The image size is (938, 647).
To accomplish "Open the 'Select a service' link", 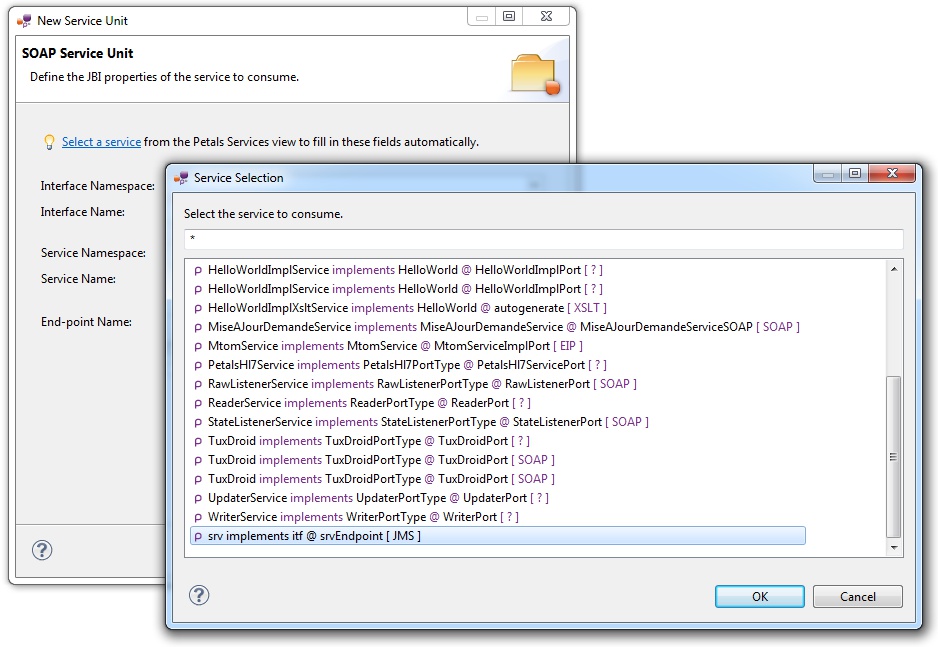I will [101, 142].
